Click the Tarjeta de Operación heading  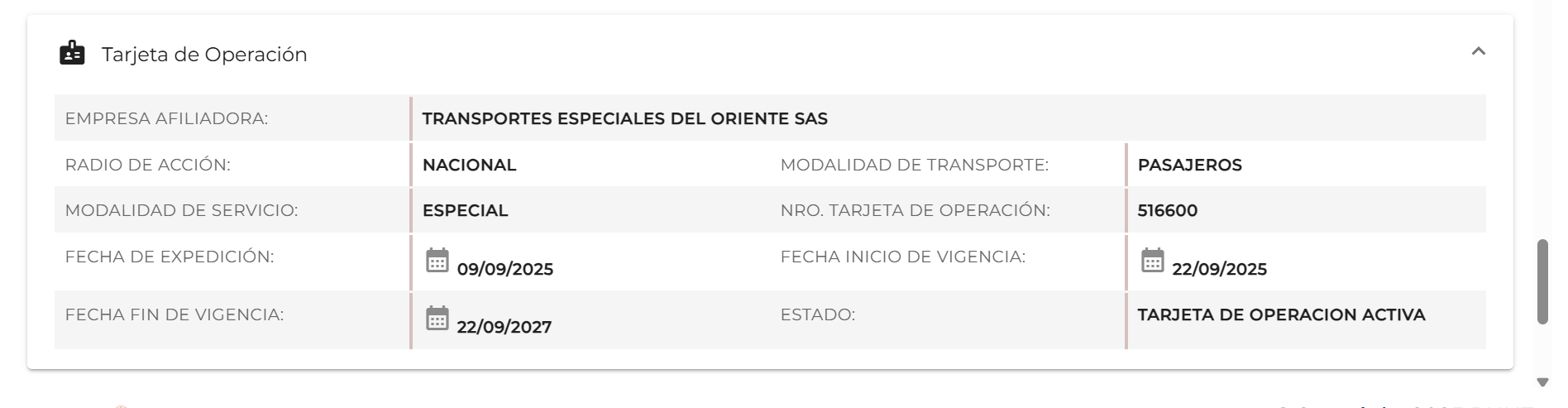[204, 55]
